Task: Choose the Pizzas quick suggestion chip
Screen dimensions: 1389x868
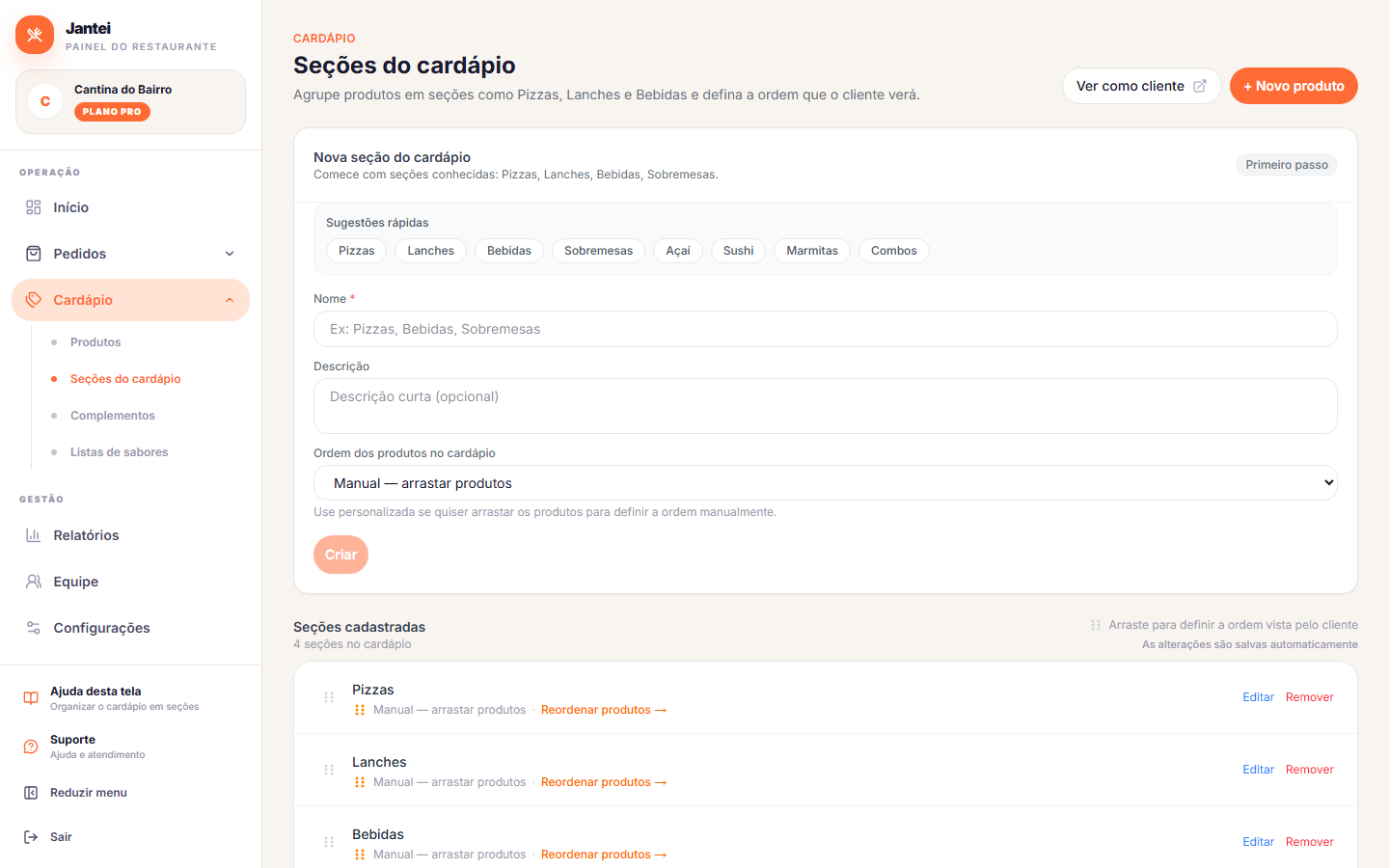Action: tap(357, 251)
